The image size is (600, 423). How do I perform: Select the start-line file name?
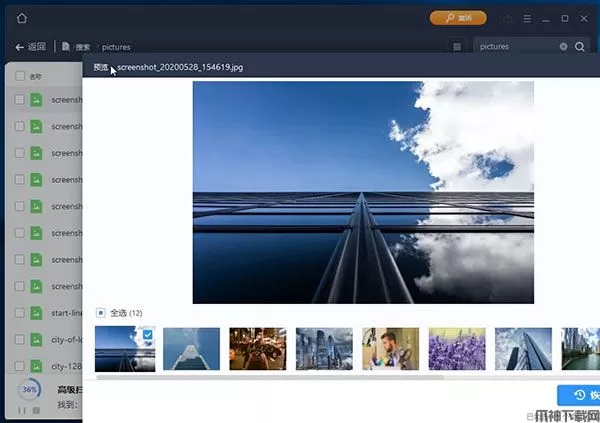67,313
